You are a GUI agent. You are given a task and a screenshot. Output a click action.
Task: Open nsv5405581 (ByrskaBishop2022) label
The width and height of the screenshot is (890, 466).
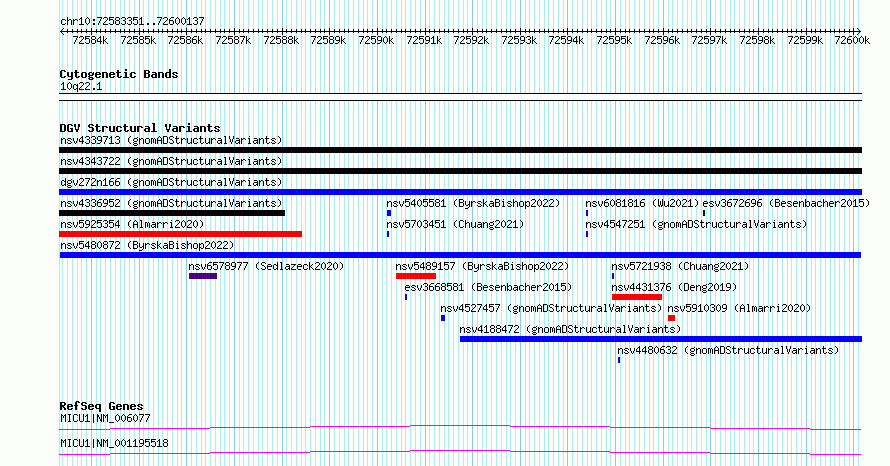coord(473,203)
